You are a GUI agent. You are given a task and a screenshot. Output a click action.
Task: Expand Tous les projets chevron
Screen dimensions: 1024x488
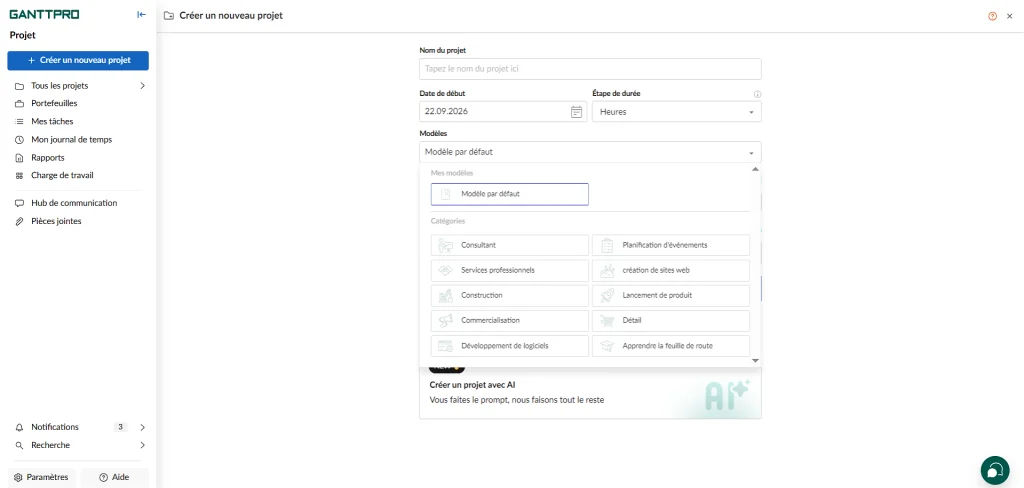(x=142, y=86)
